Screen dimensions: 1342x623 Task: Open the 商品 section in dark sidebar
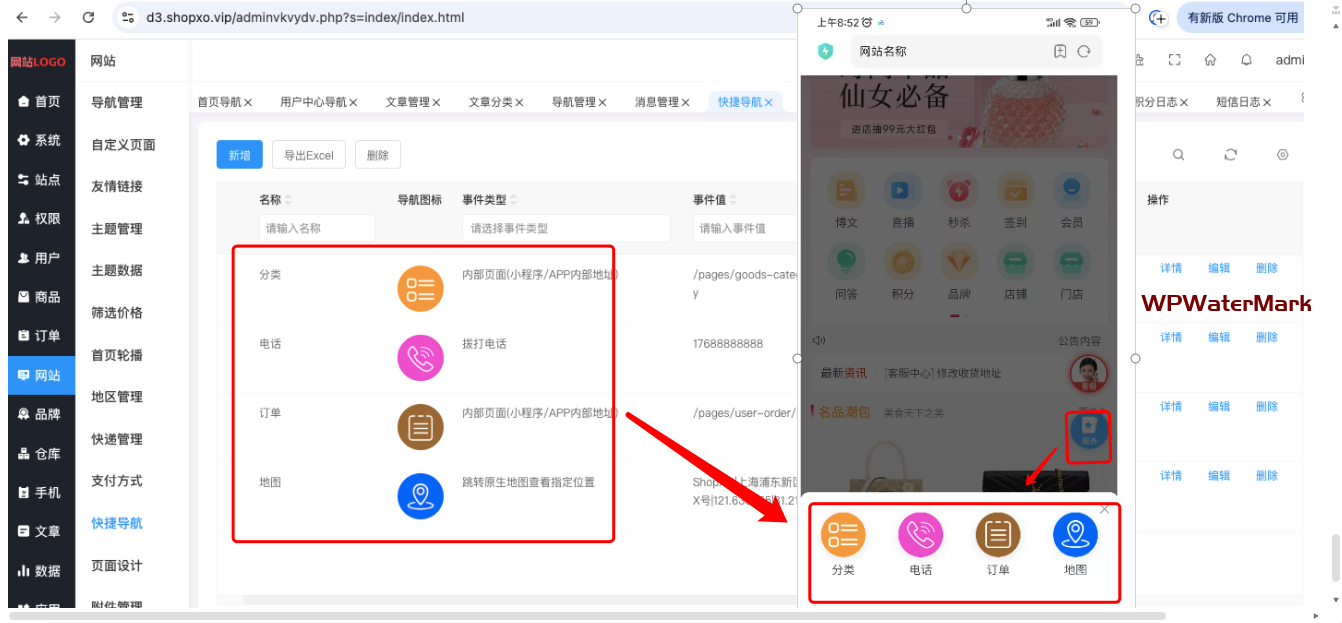pyautogui.click(x=40, y=297)
